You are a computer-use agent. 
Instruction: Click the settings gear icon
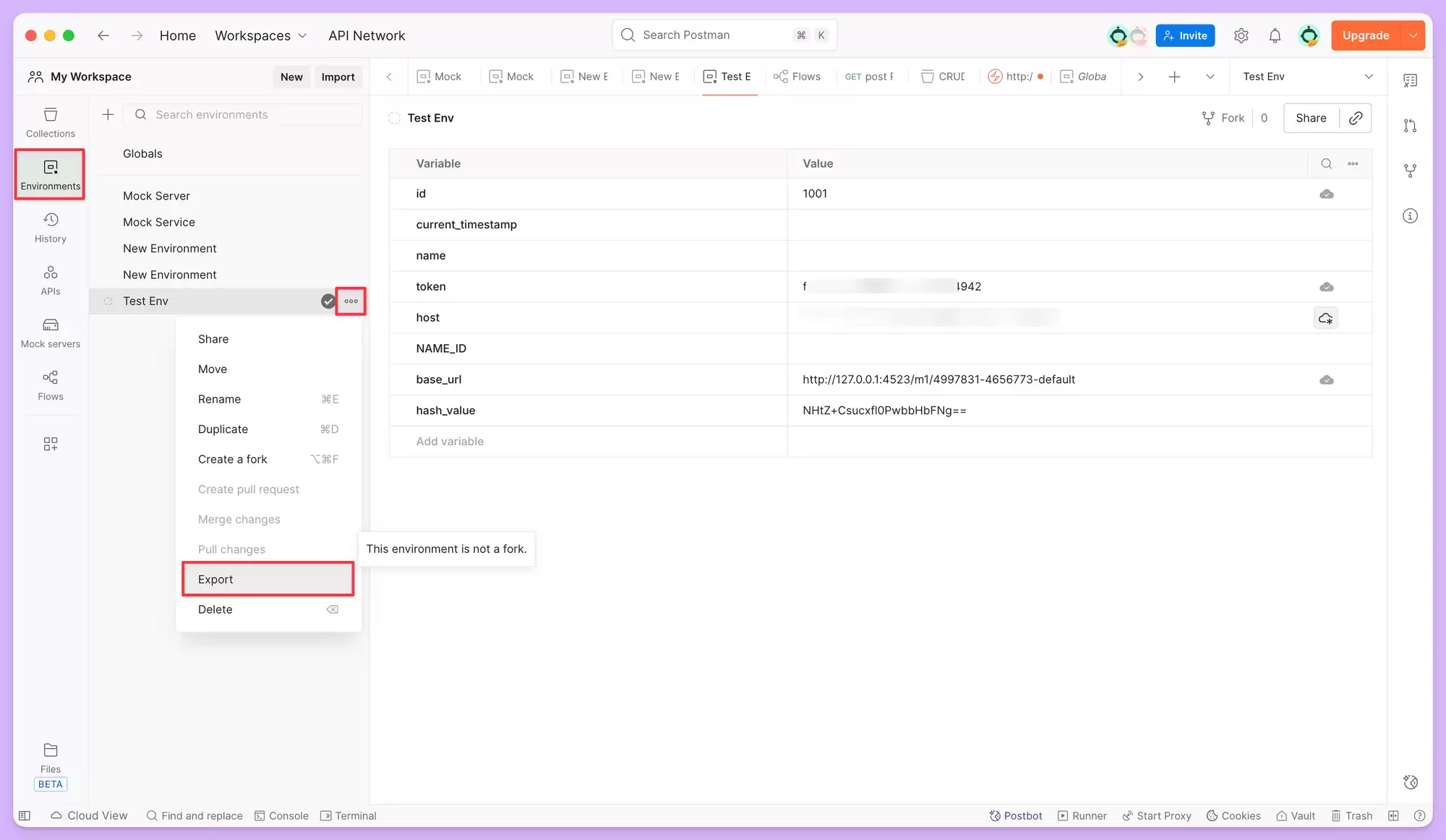click(x=1241, y=35)
